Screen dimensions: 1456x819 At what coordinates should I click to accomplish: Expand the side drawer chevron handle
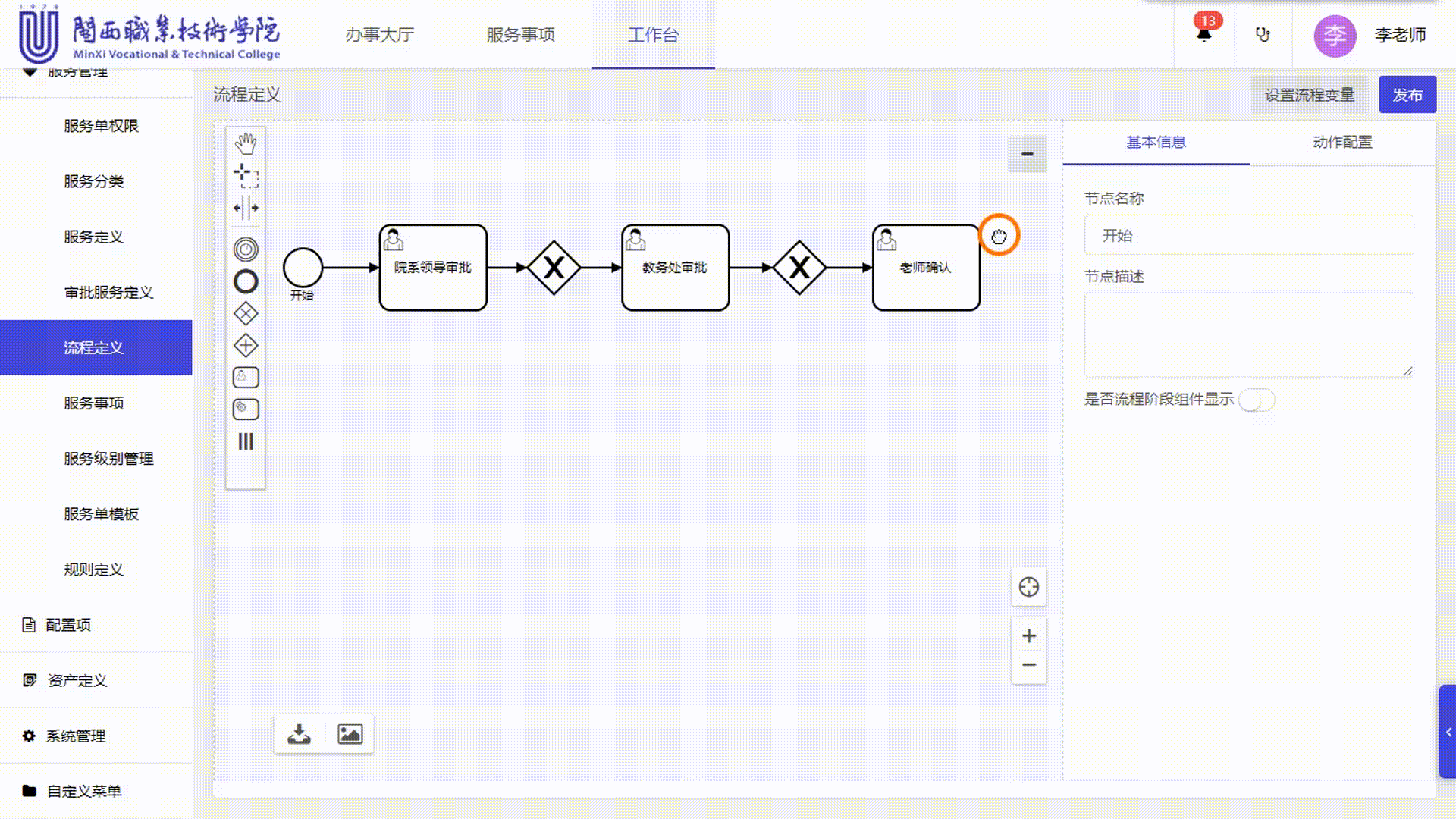click(x=1448, y=732)
